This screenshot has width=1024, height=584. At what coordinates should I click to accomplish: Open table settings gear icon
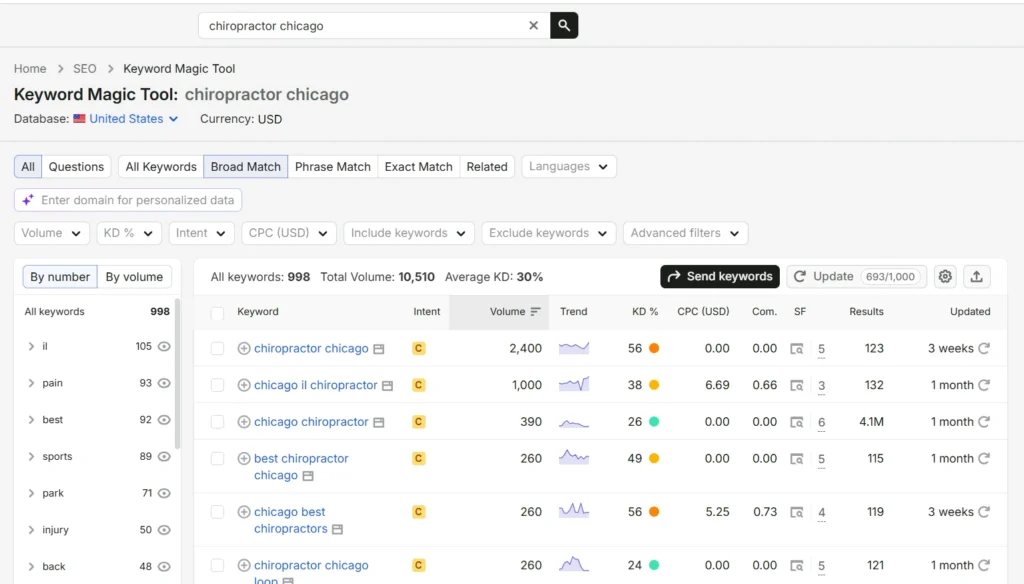(945, 276)
